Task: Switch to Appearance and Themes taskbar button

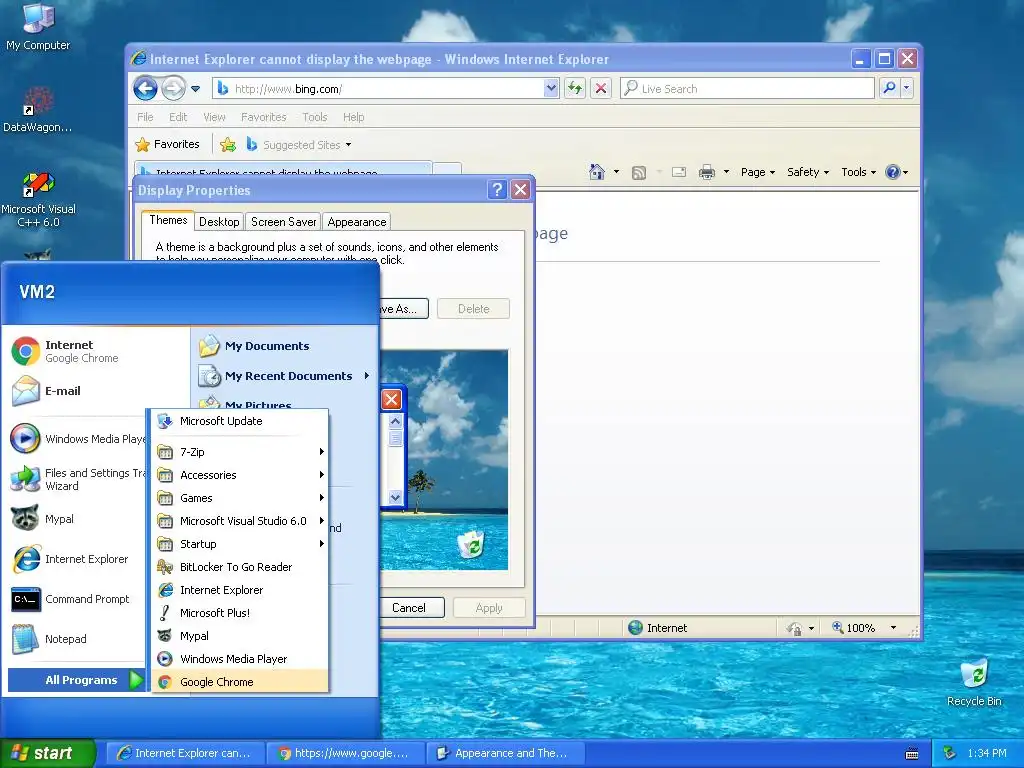Action: point(506,753)
